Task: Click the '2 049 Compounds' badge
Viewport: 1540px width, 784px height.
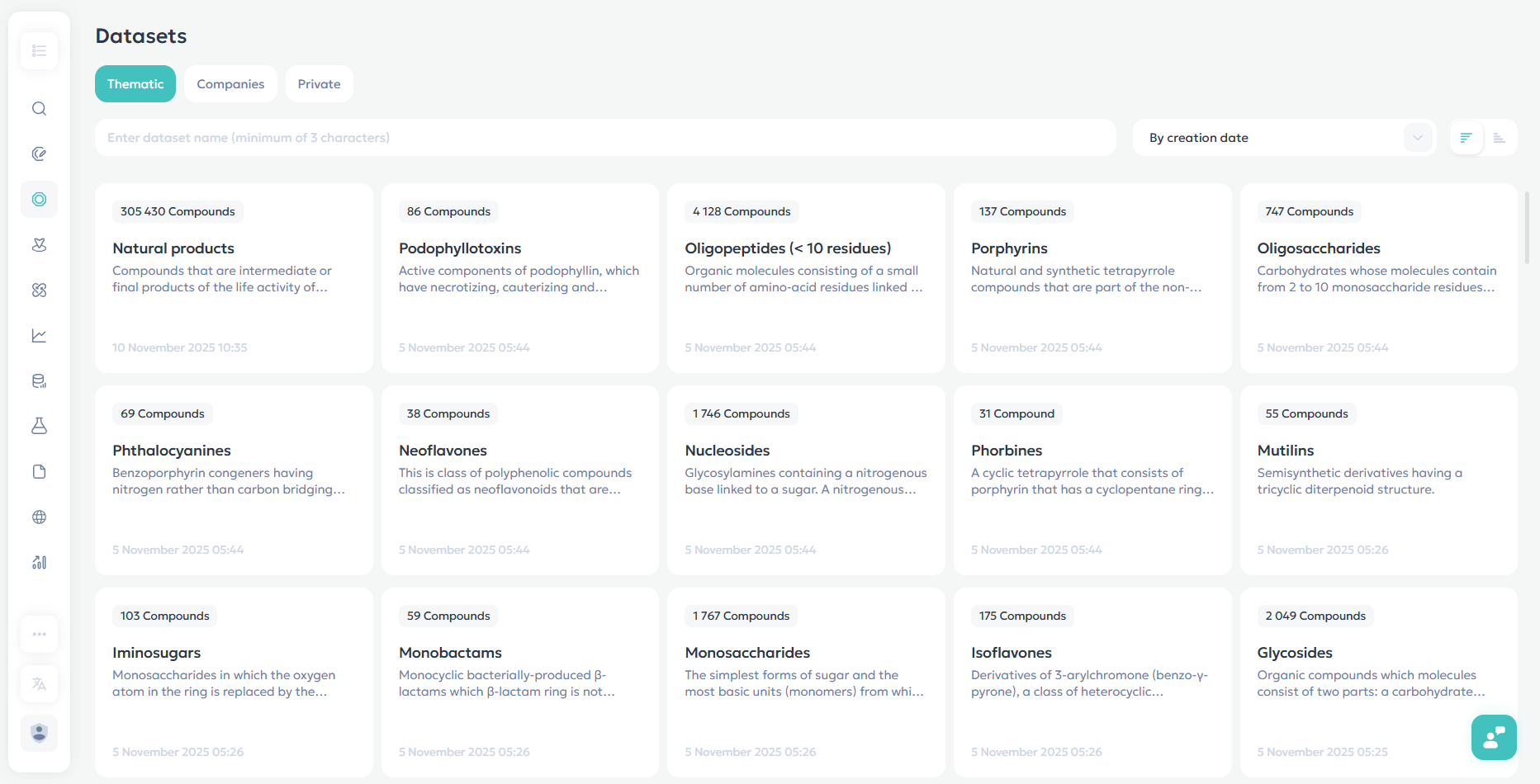Action: pyautogui.click(x=1315, y=616)
